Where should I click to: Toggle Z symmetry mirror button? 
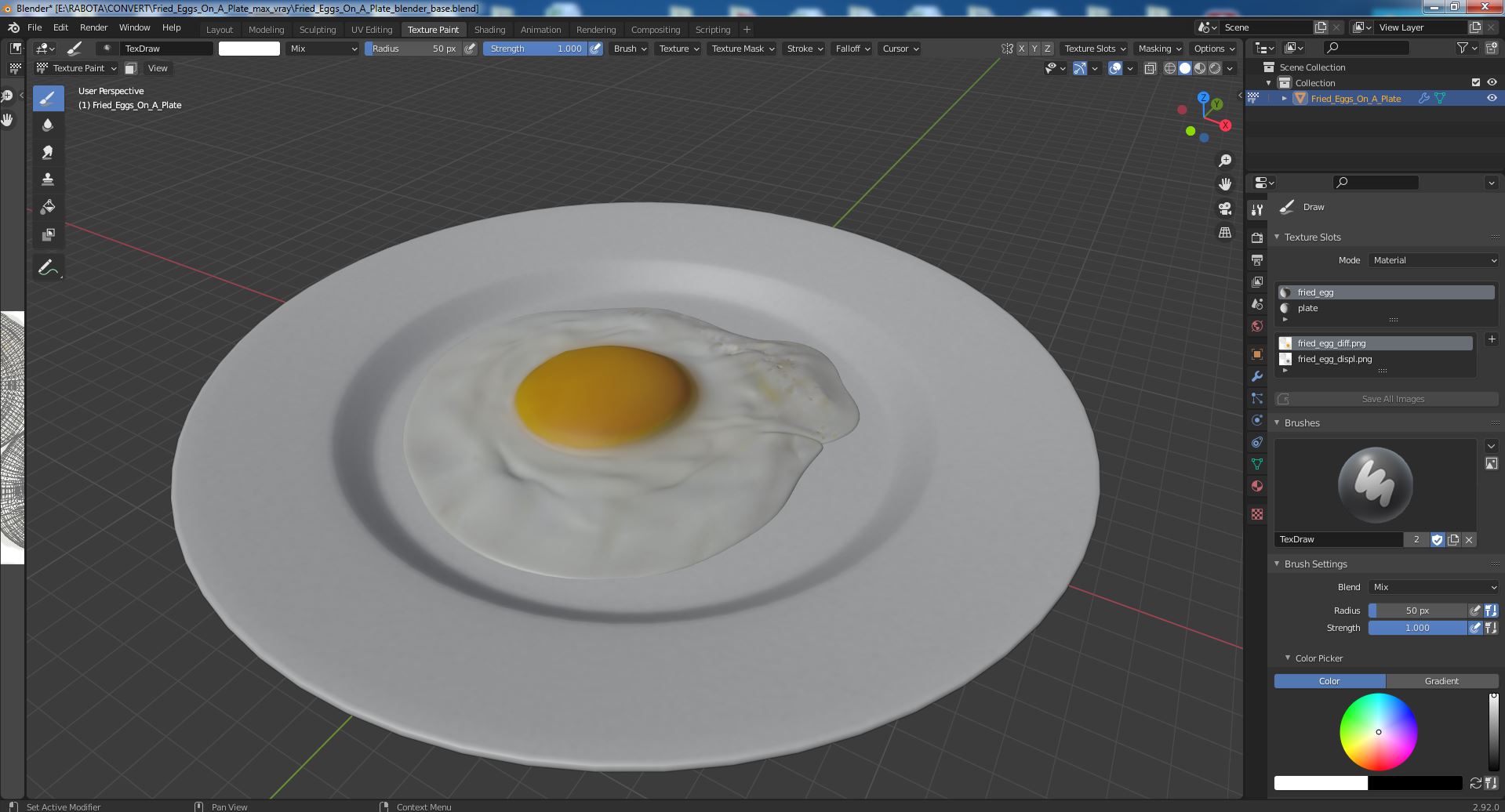point(1047,49)
